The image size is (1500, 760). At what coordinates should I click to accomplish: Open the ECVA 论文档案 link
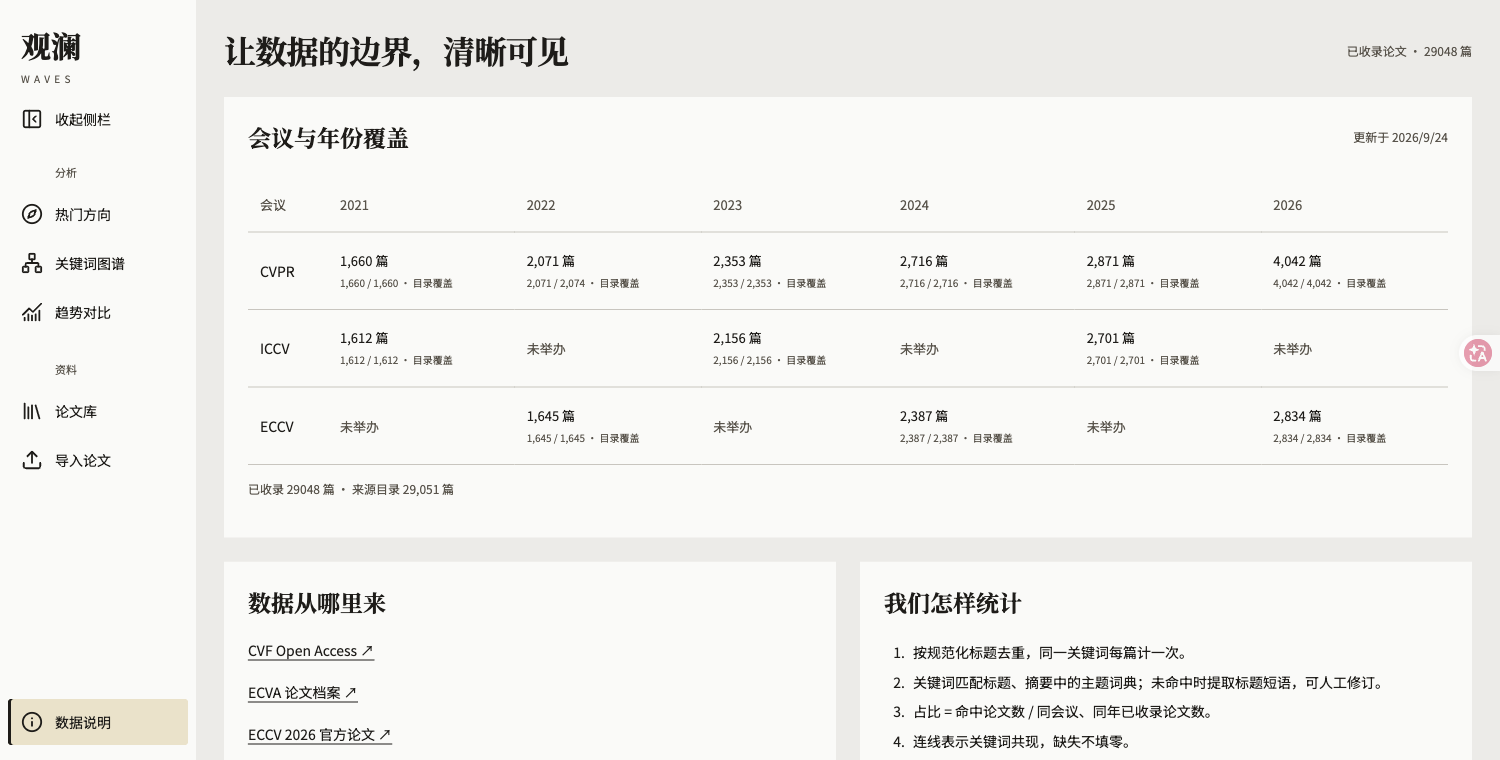302,693
